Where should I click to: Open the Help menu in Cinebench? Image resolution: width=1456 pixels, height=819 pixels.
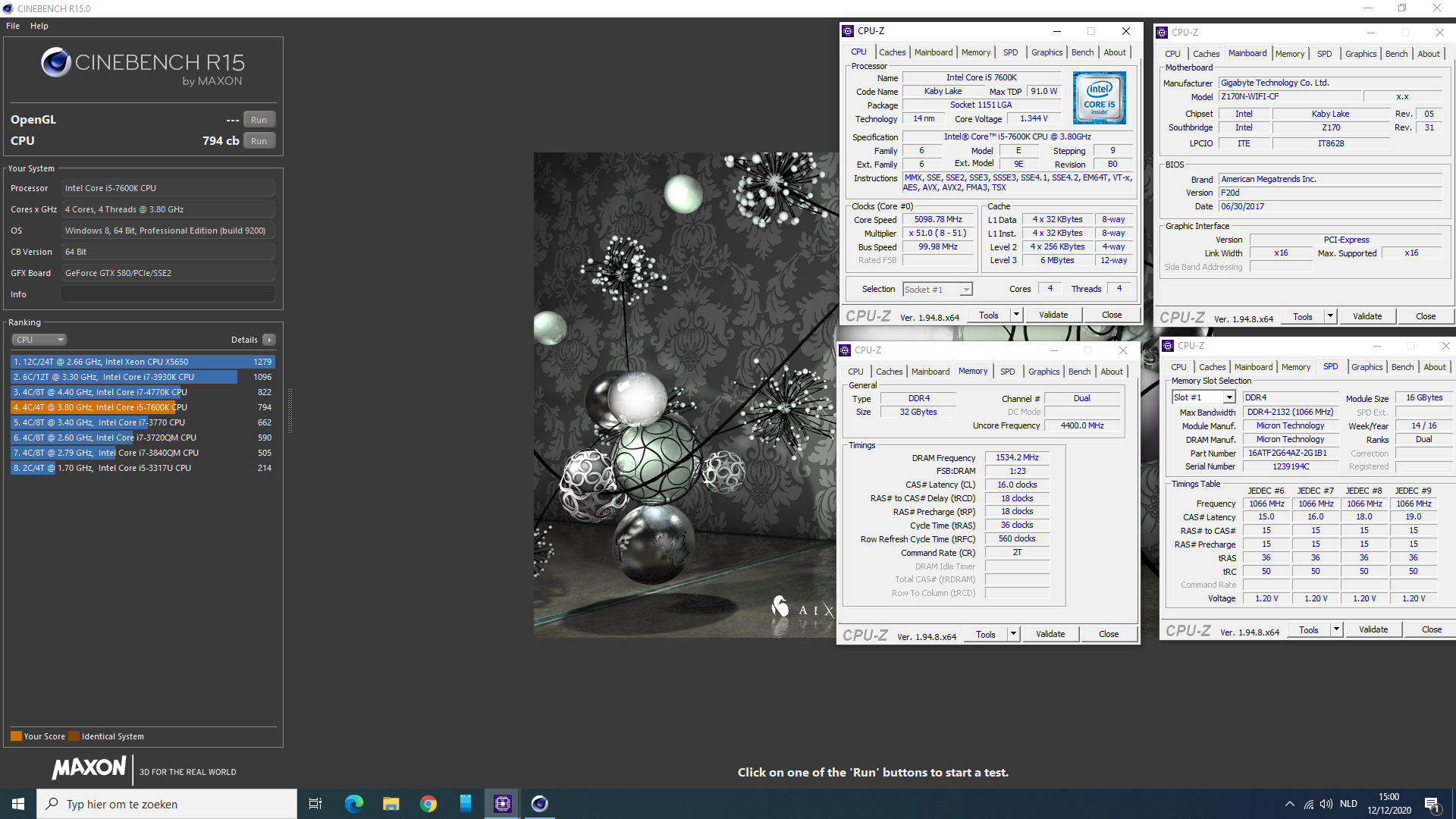pos(39,26)
